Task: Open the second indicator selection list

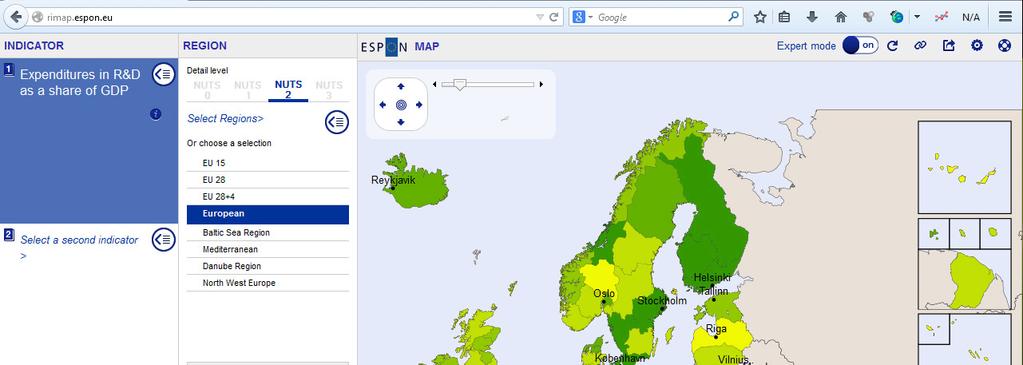Action: click(164, 240)
